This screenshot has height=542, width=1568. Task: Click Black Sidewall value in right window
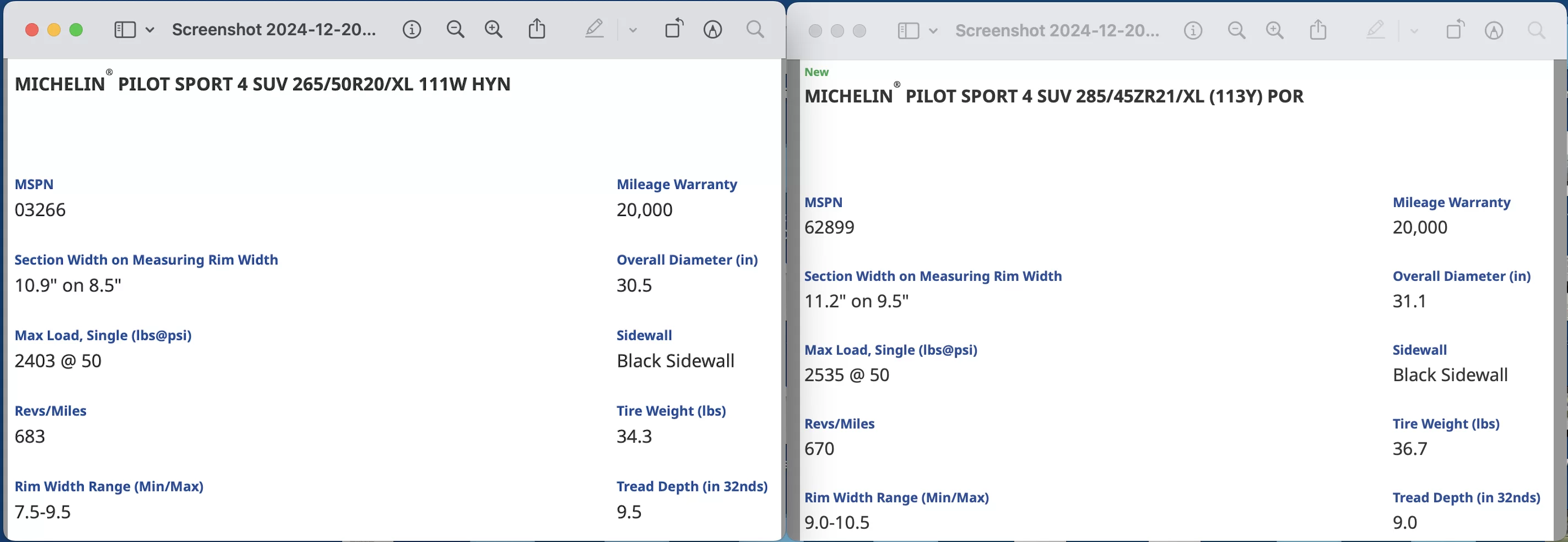pos(1450,375)
